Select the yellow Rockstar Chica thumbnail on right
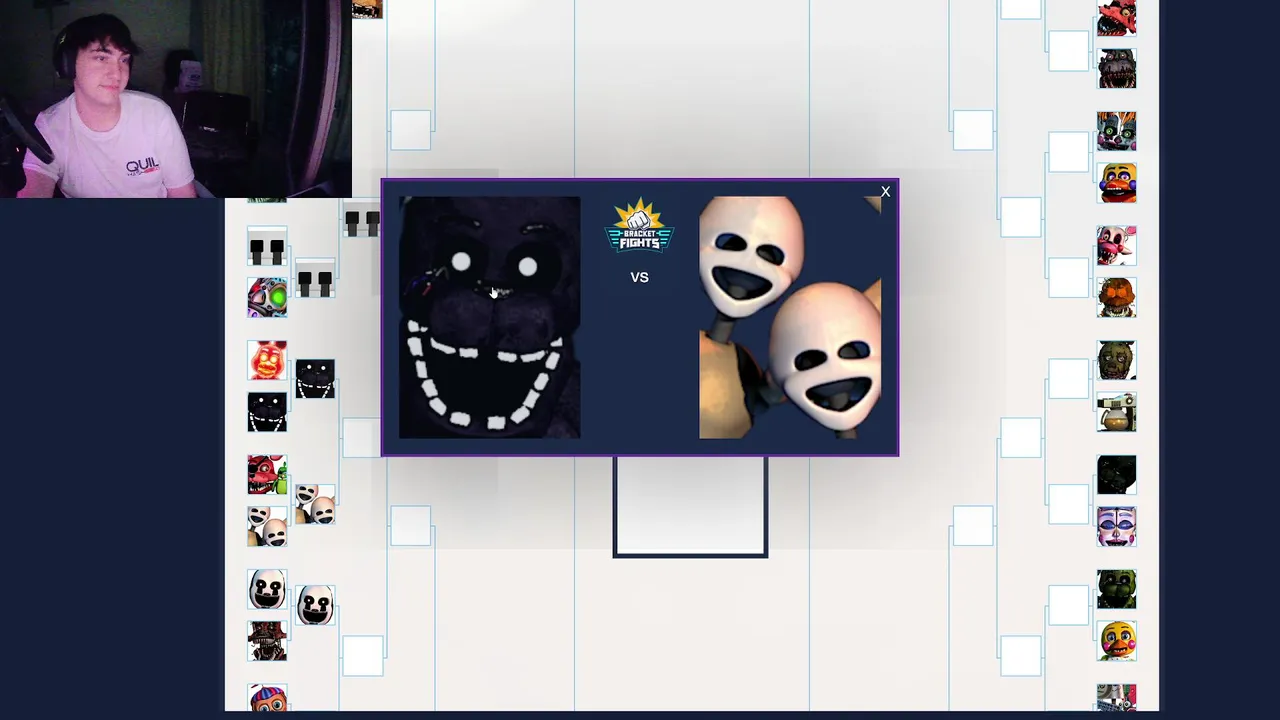Viewport: 1280px width, 720px height. coord(1116,183)
